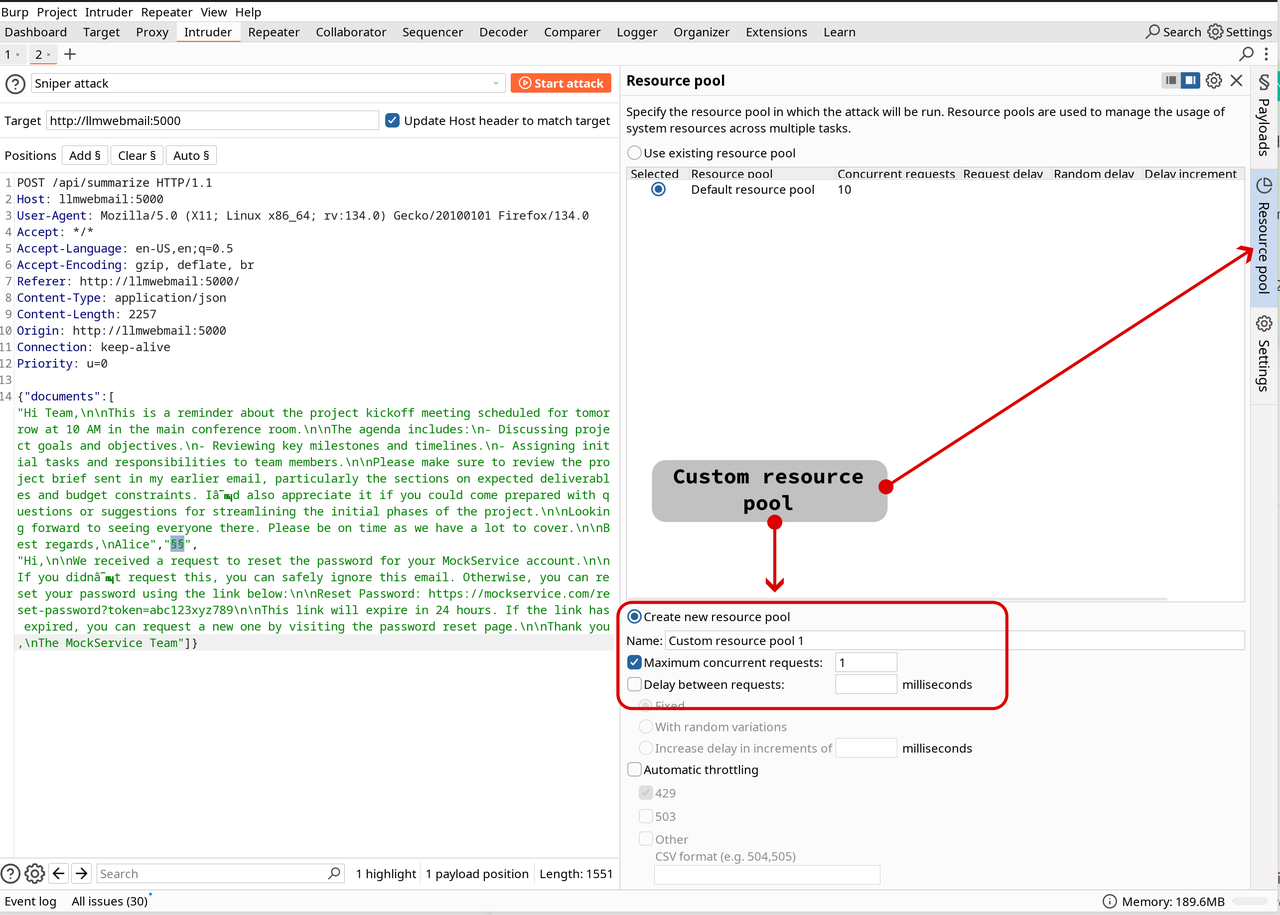Open editor settings gear next to search
This screenshot has height=915, width=1280.
[x=35, y=873]
